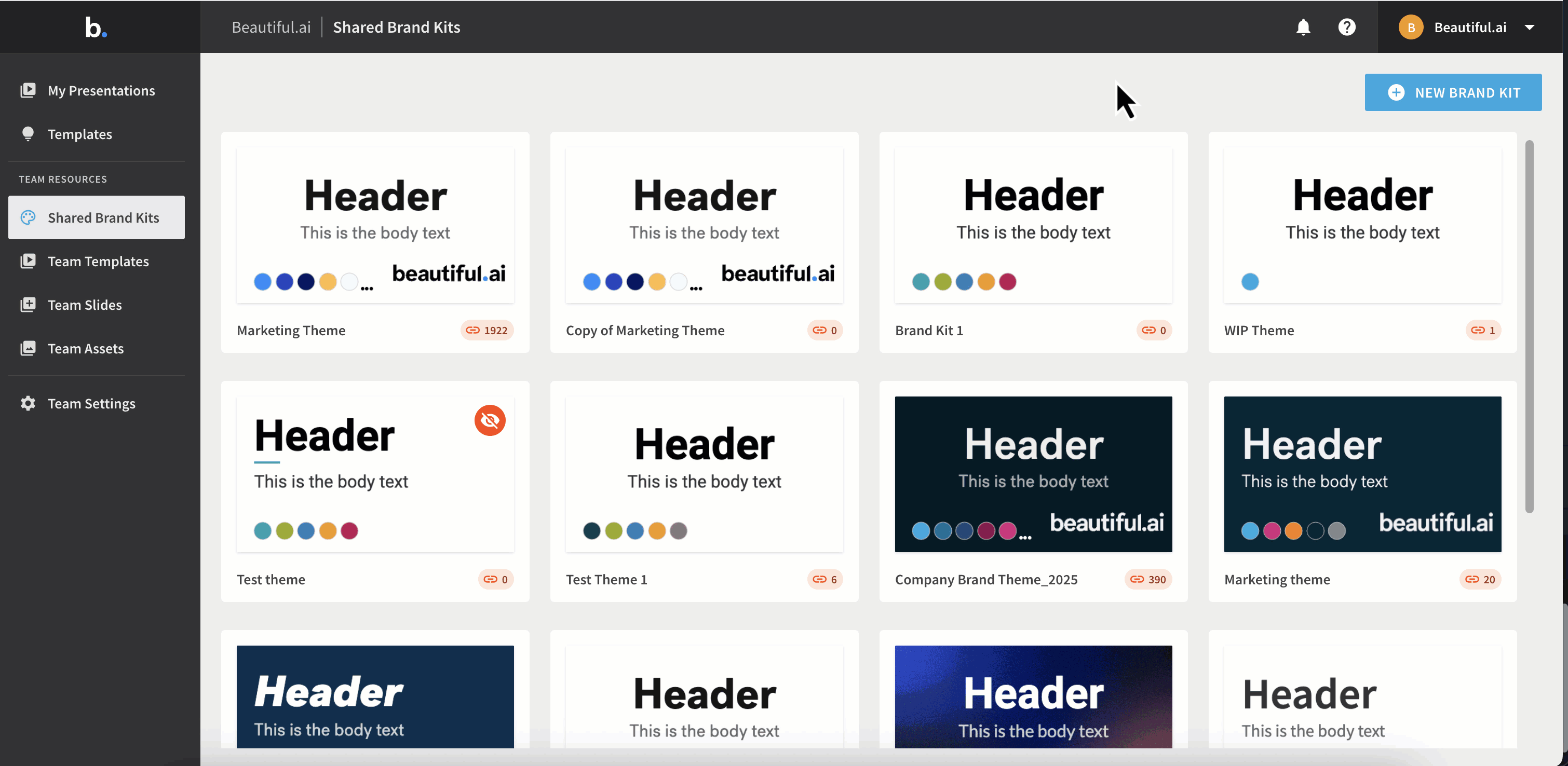Click the 'Brand Kit 1' card title
Screen dimensions: 1568x766
[x=929, y=331]
